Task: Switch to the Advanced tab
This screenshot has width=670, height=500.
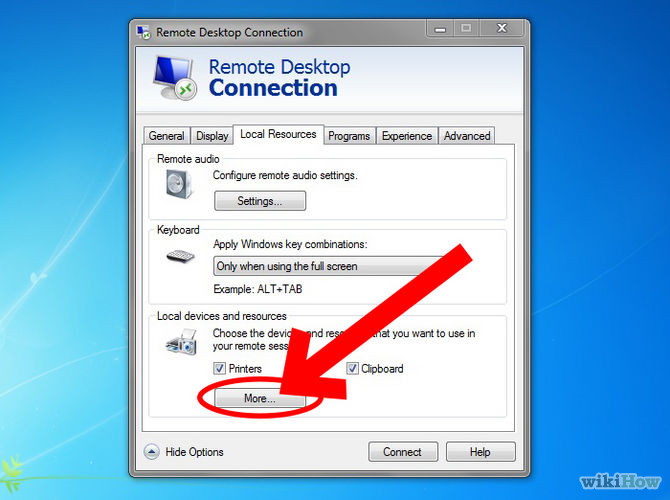Action: click(467, 136)
